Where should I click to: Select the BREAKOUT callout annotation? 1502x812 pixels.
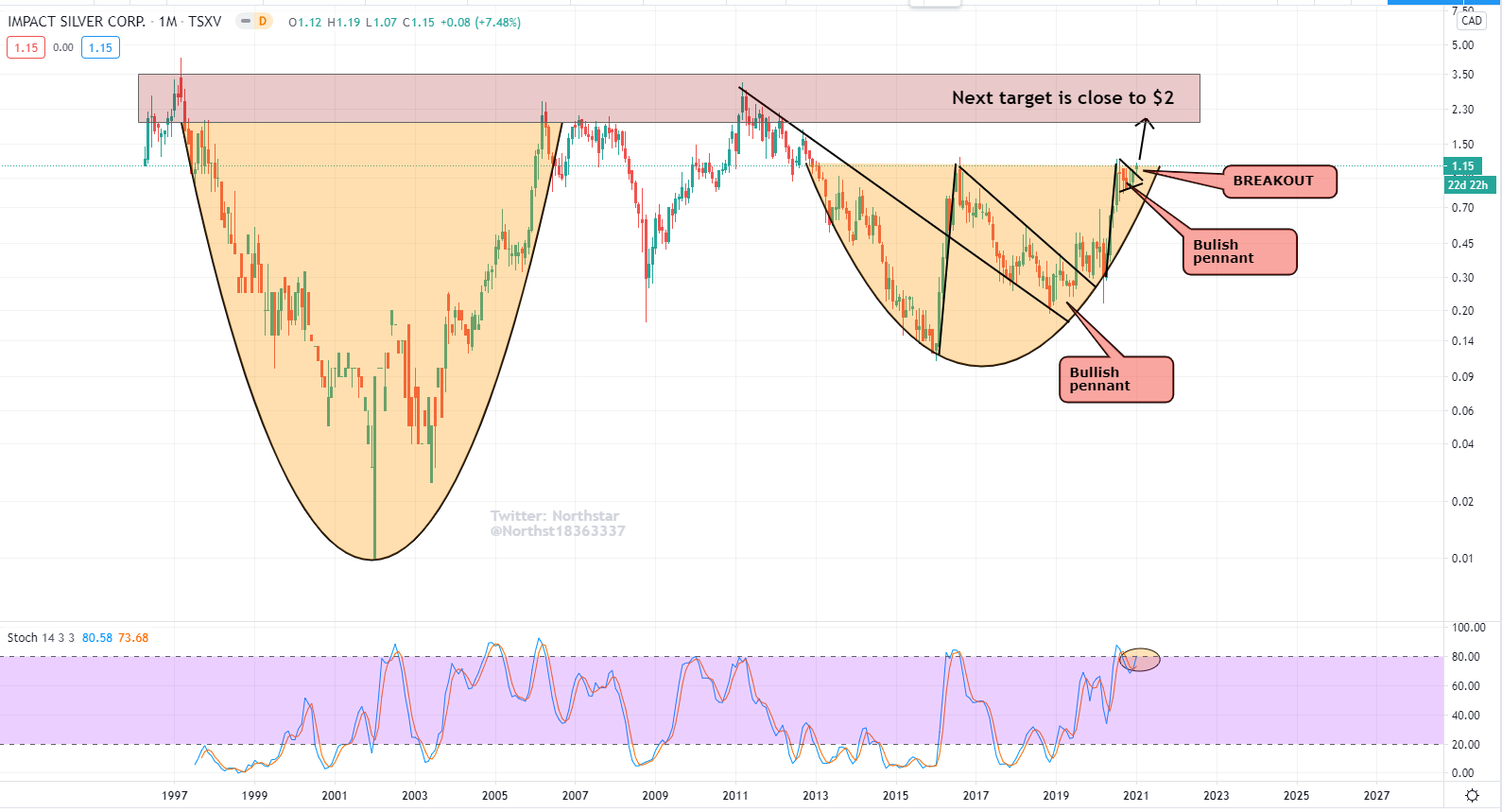1280,181
